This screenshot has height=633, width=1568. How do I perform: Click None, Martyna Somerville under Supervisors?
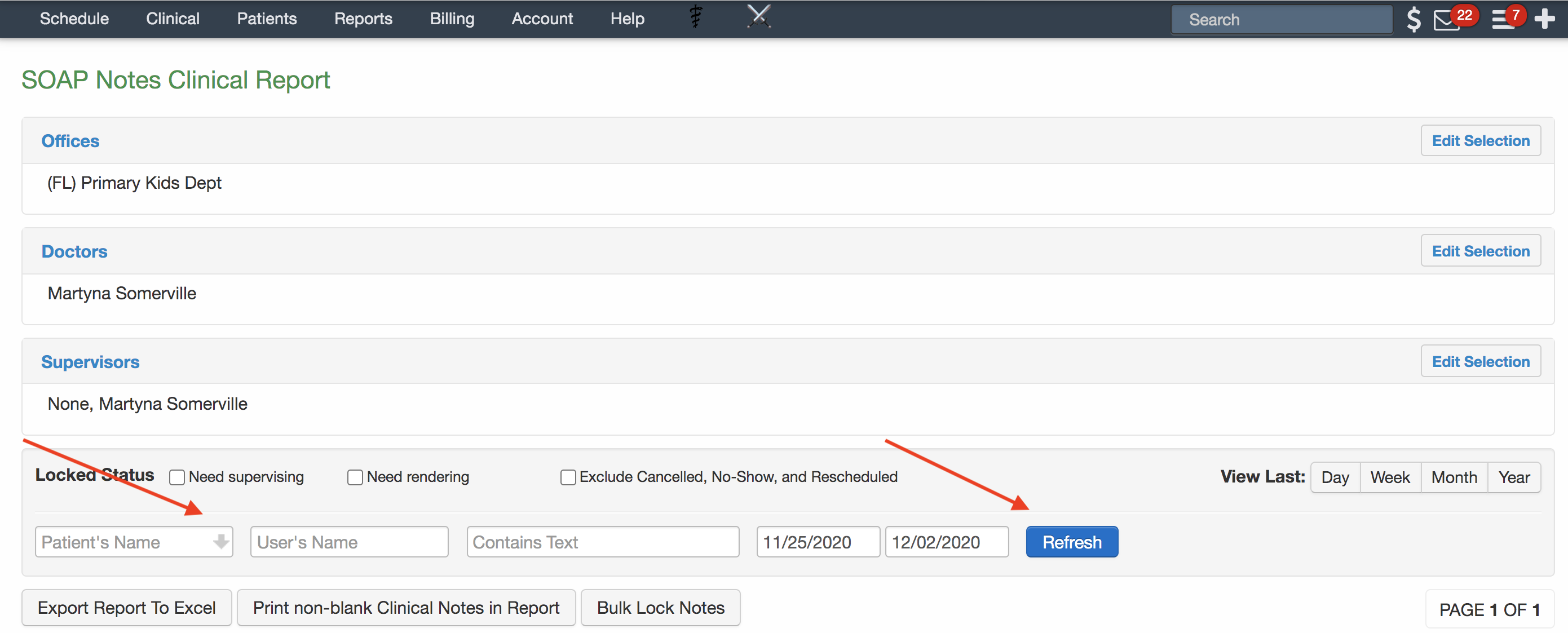click(147, 404)
